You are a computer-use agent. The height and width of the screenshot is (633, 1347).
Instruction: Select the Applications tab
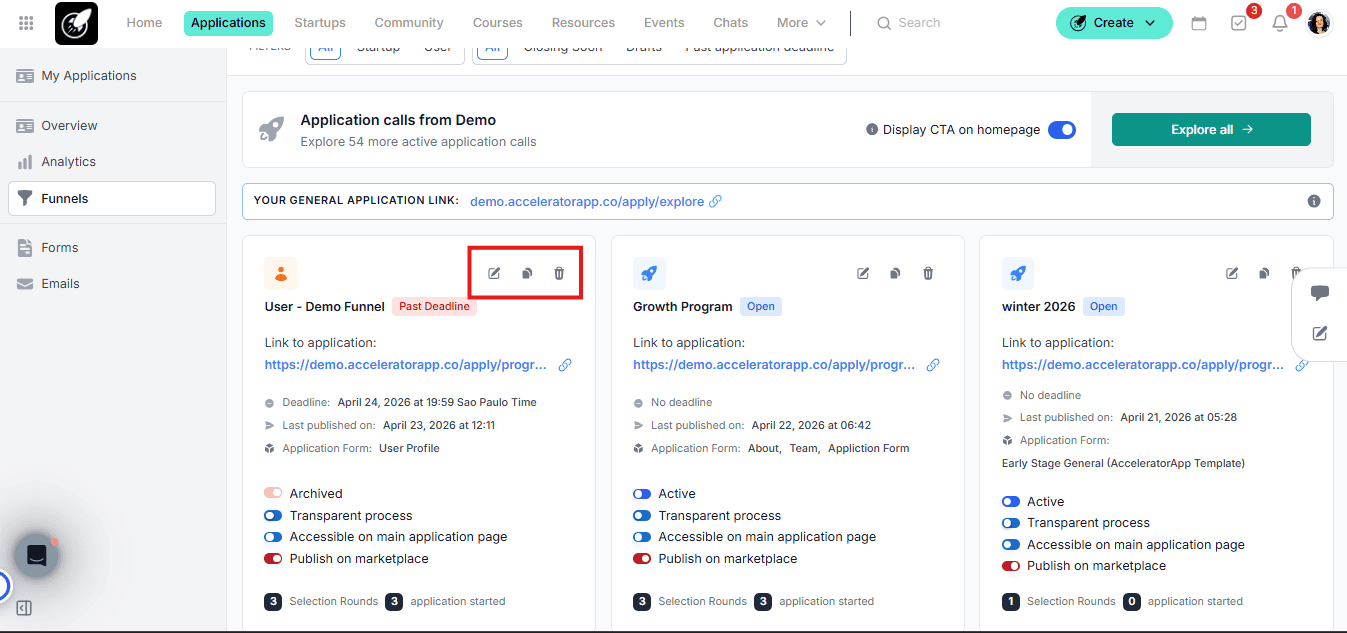[228, 23]
